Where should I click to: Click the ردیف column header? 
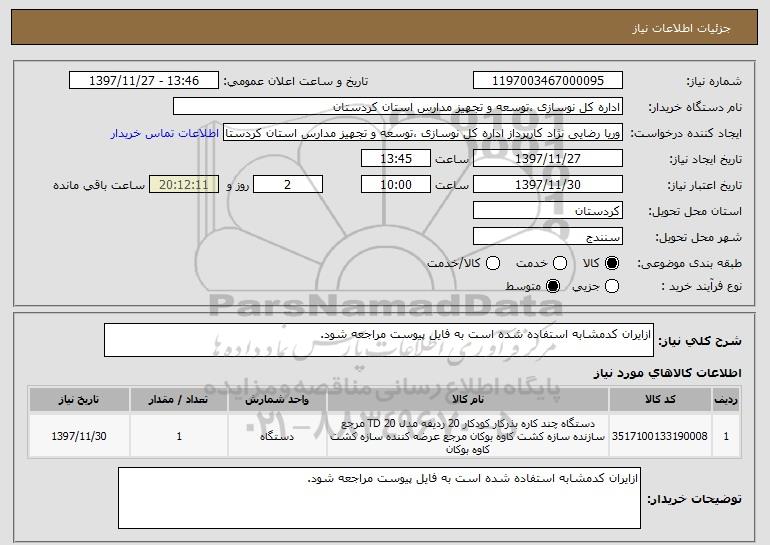(x=726, y=399)
